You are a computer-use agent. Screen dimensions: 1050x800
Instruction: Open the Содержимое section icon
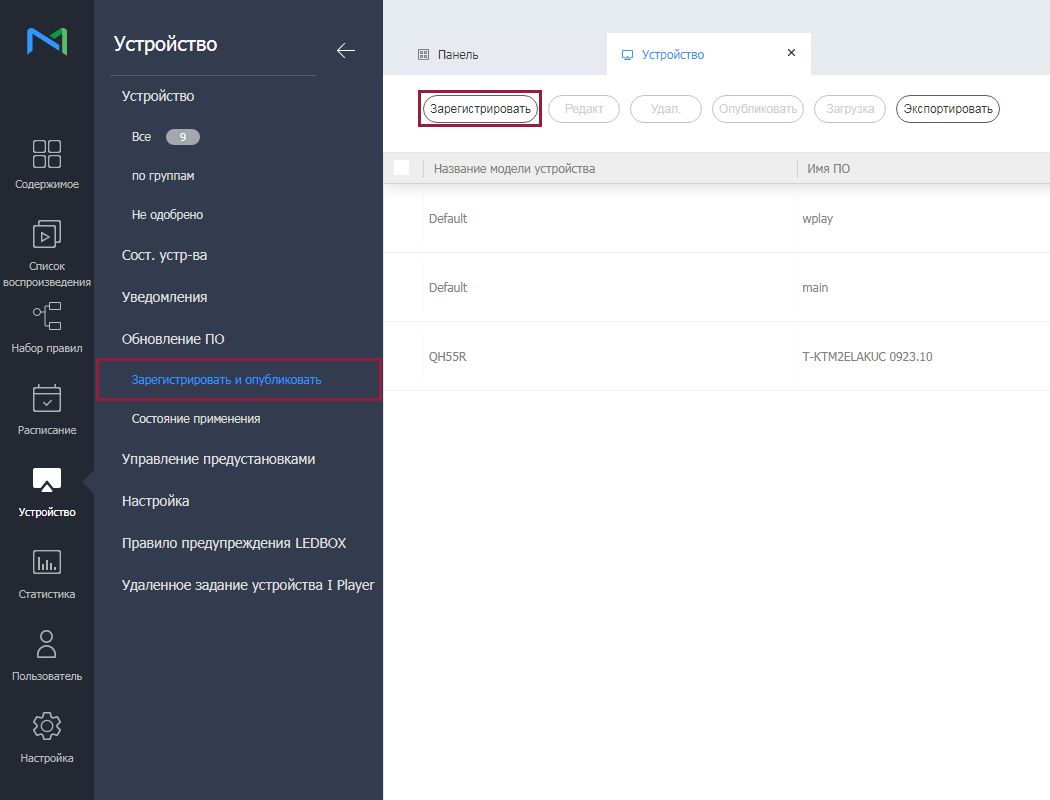47,154
